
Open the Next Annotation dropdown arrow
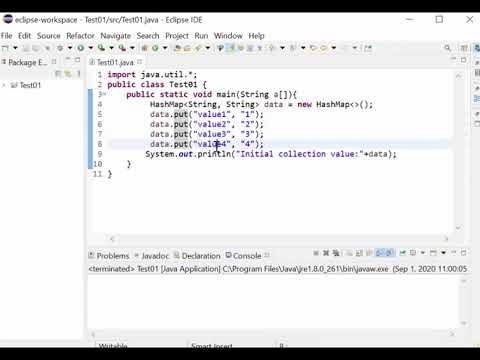tap(282, 48)
